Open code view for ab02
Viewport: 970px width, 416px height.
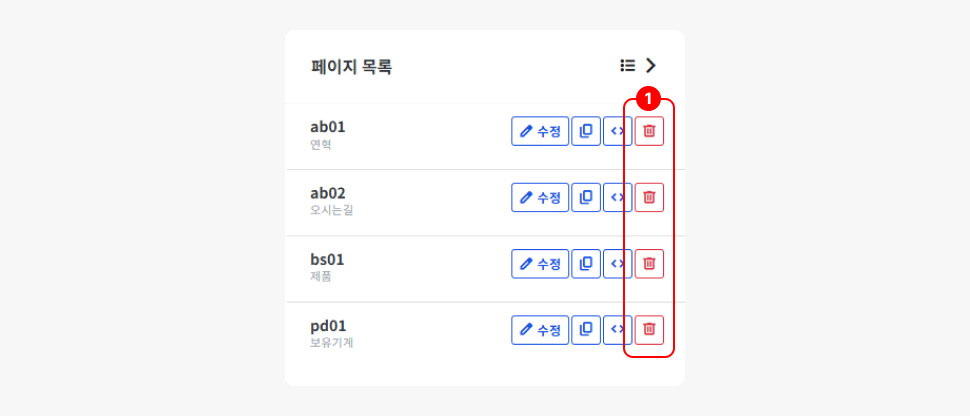[x=616, y=197]
